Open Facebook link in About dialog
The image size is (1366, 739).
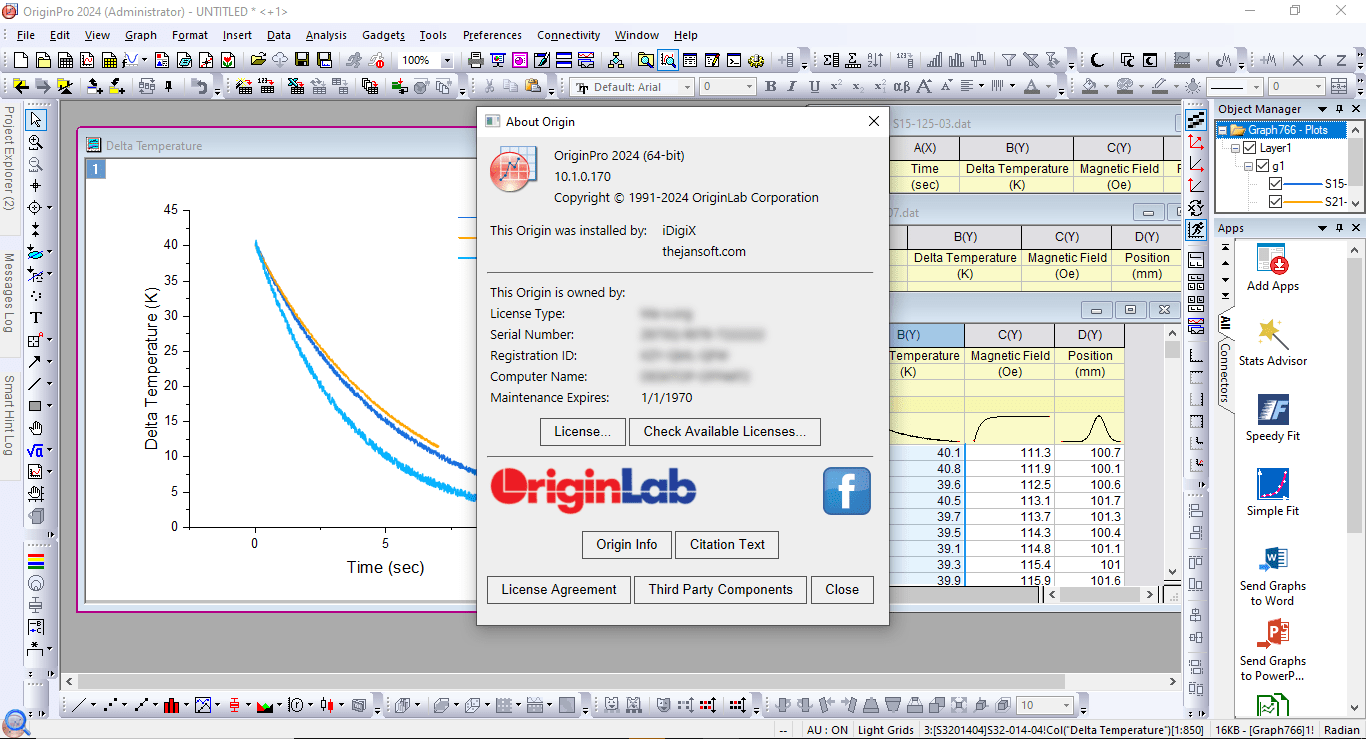coord(847,491)
